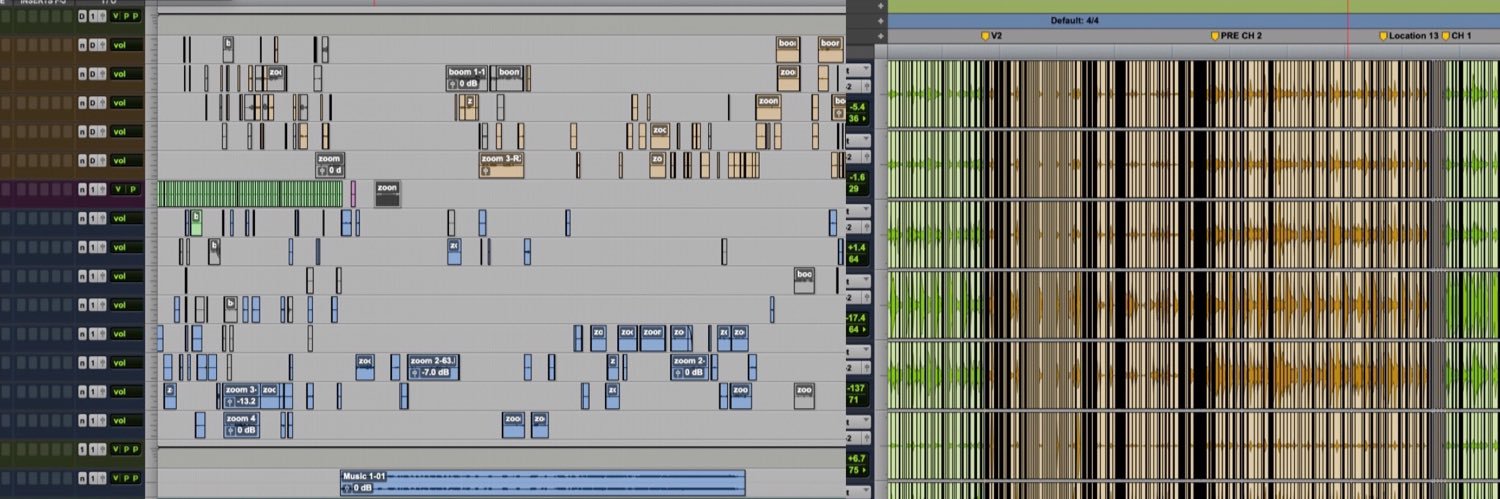Image resolution: width=1500 pixels, height=499 pixels.
Task: Open vol view selector on zoom 4 track
Action: click(126, 421)
